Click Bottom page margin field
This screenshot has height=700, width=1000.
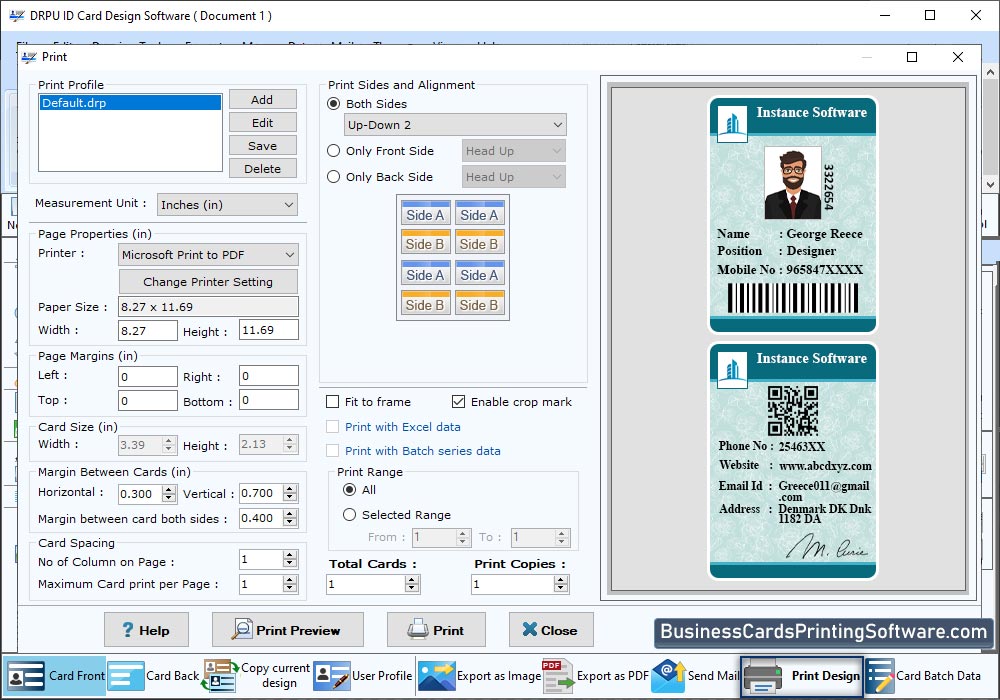pyautogui.click(x=268, y=400)
